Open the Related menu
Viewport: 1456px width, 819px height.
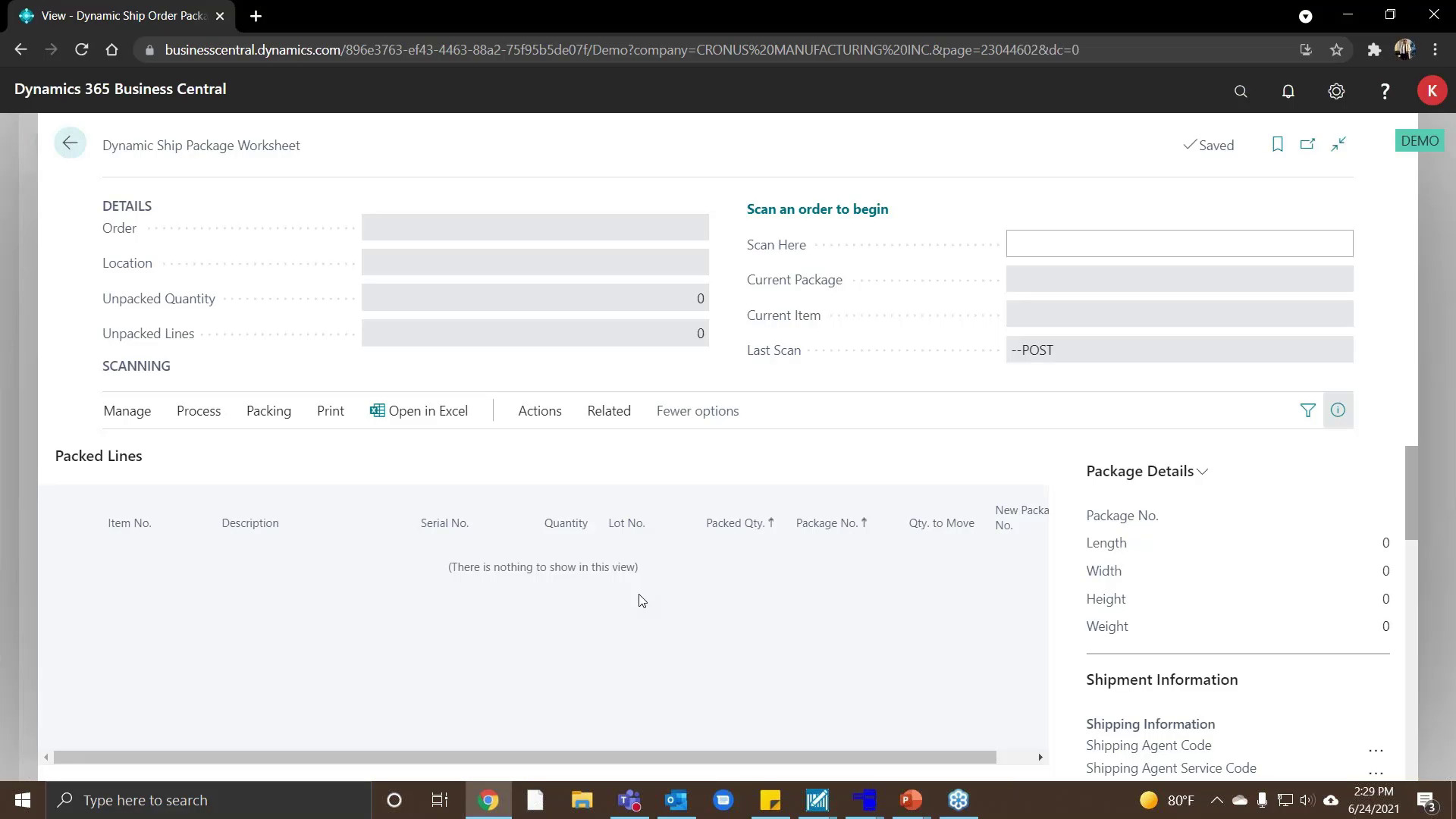click(x=608, y=410)
